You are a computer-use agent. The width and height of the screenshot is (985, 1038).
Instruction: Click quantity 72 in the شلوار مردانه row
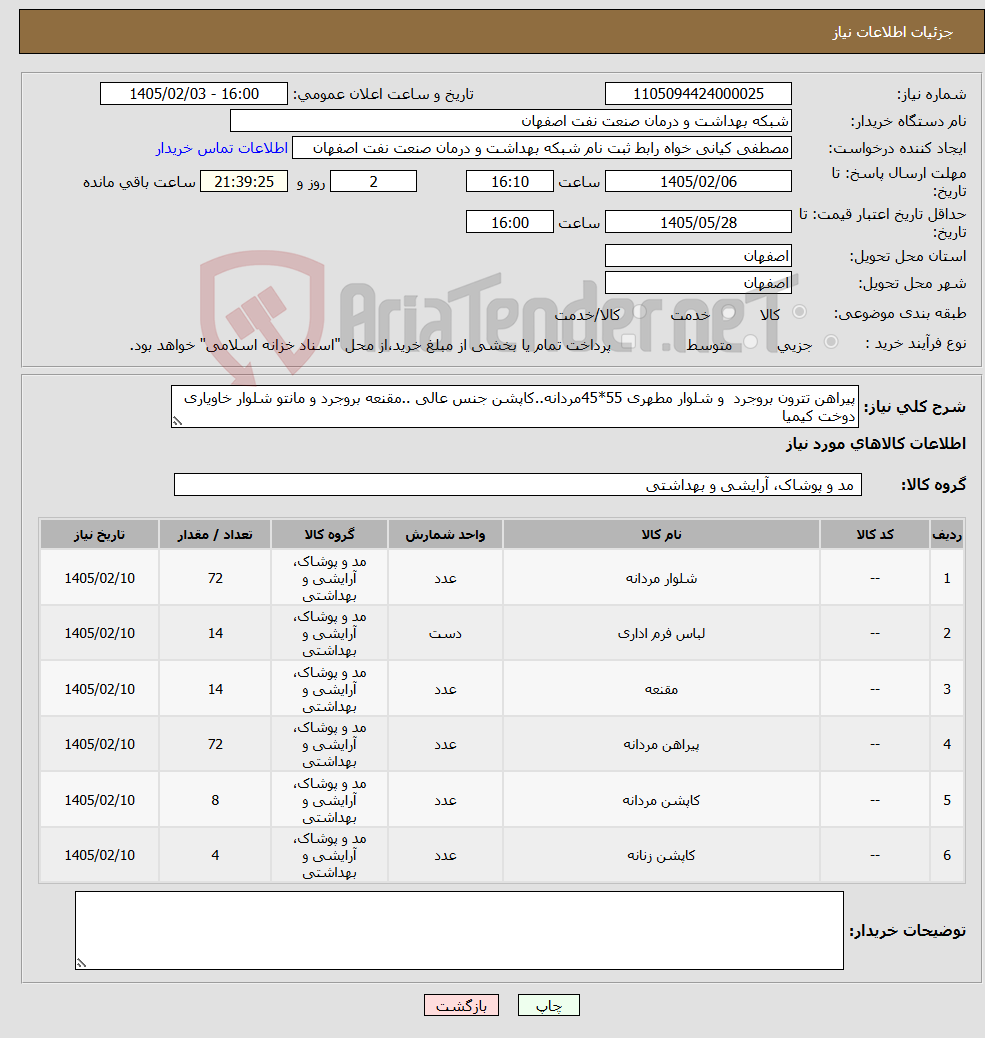click(x=215, y=579)
